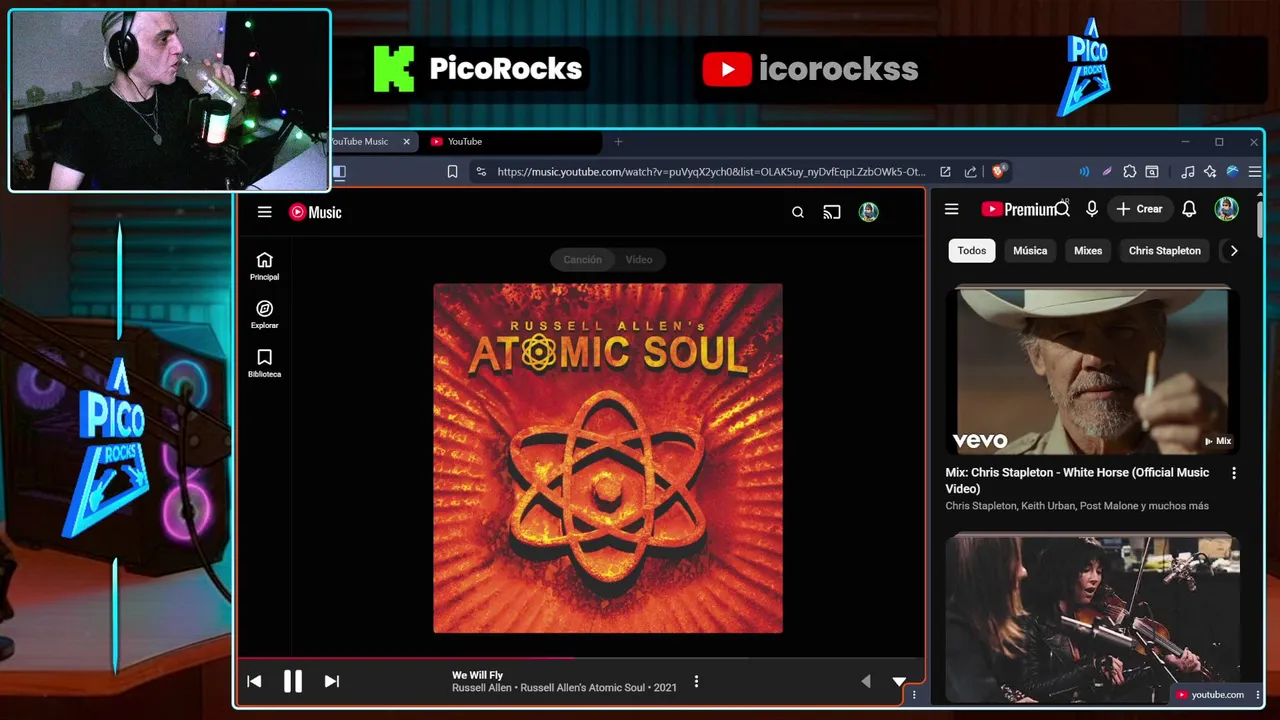Image resolution: width=1280 pixels, height=720 pixels.
Task: Open youtube.com side panel overlay menu
Action: (1257, 695)
